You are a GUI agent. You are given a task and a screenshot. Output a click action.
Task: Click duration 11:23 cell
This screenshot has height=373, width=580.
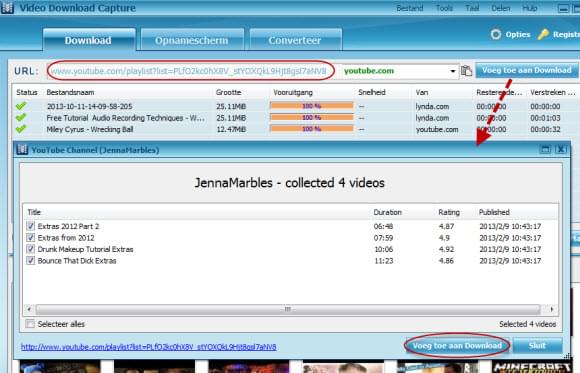384,261
